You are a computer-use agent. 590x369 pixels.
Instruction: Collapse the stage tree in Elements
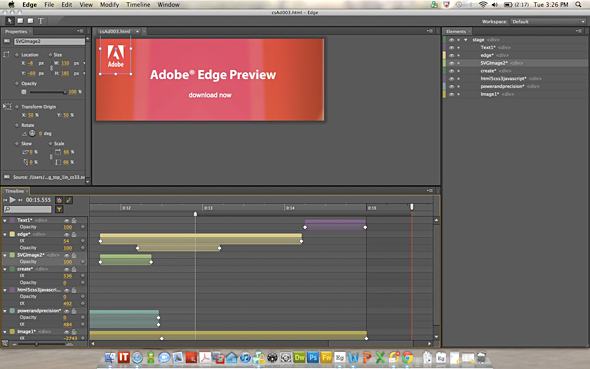[x=466, y=40]
